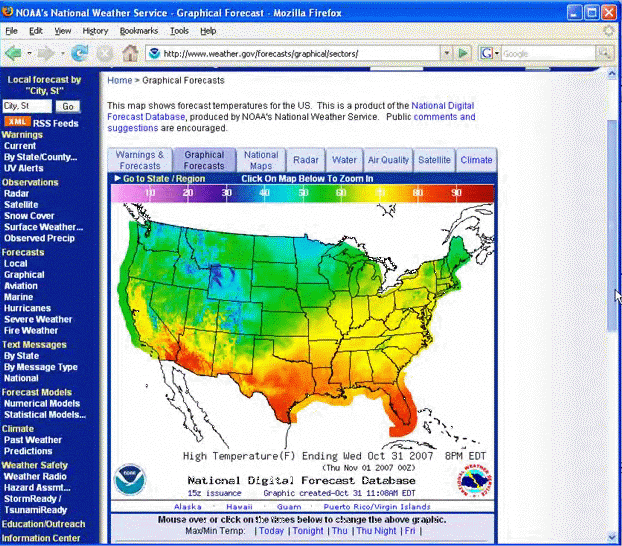Image resolution: width=622 pixels, height=546 pixels.
Task: Click the City, St input field
Action: pos(27,106)
